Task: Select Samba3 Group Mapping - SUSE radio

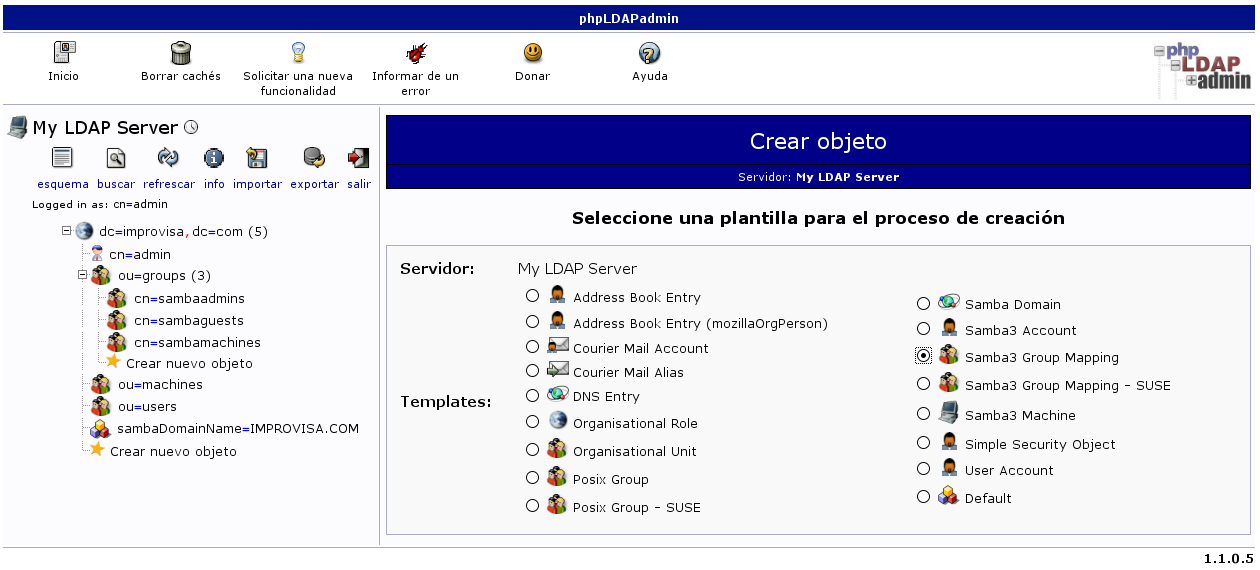Action: [x=924, y=383]
